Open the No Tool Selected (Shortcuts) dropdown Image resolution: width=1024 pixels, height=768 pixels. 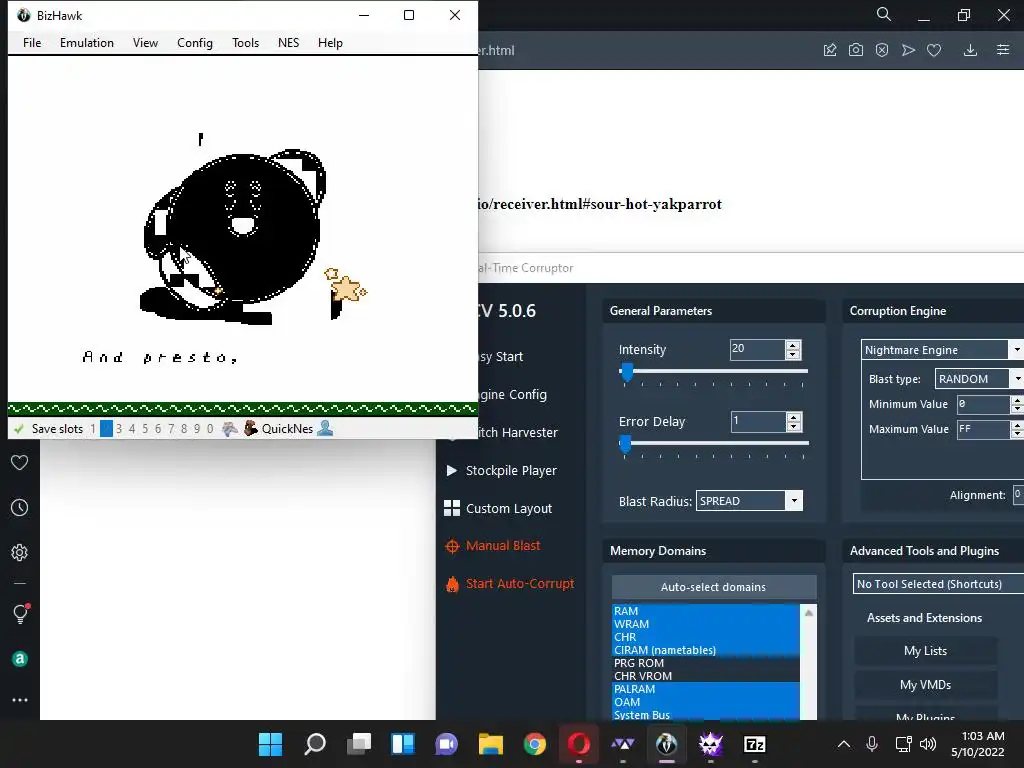938,584
